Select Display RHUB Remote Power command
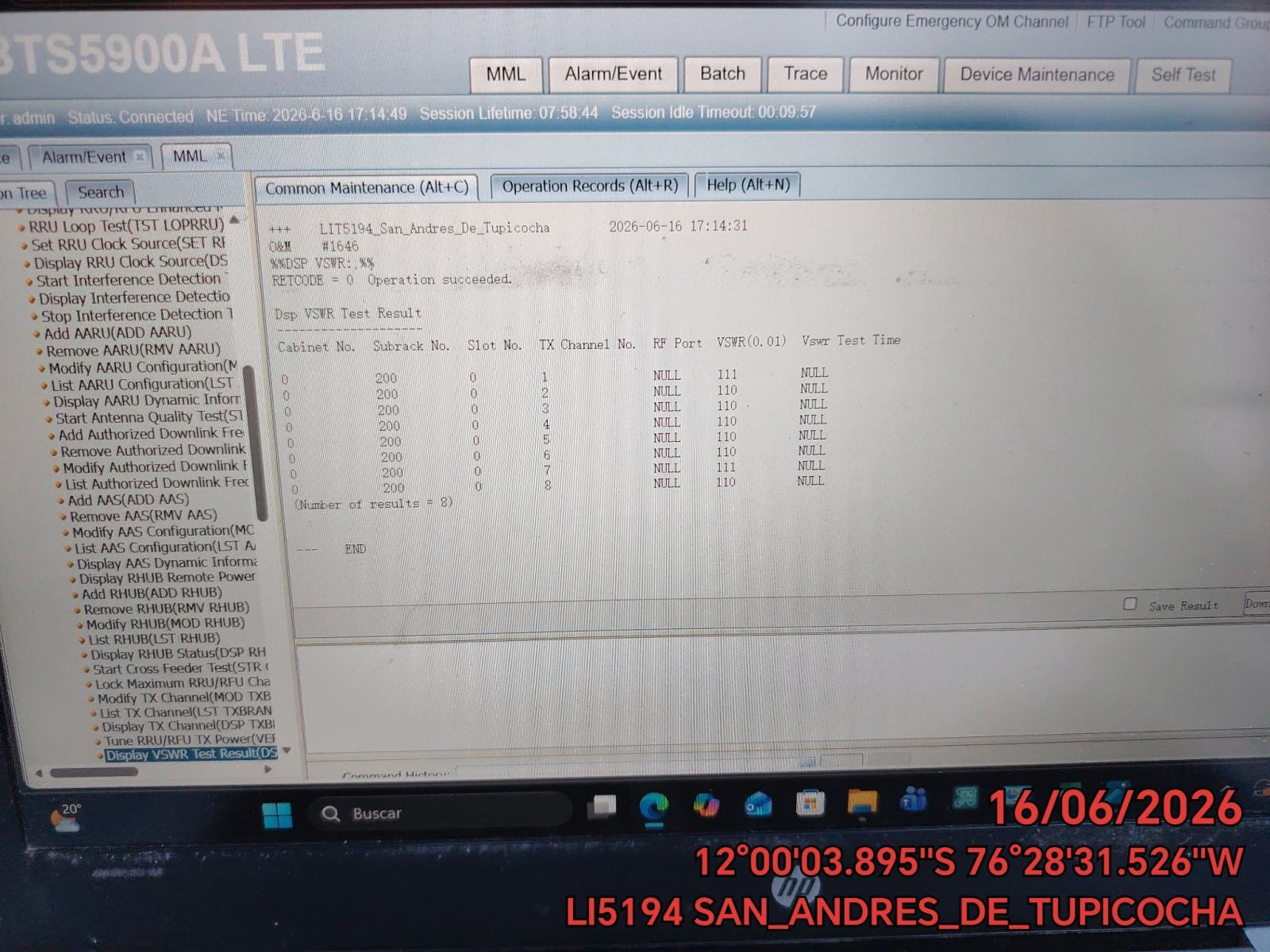 click(167, 578)
